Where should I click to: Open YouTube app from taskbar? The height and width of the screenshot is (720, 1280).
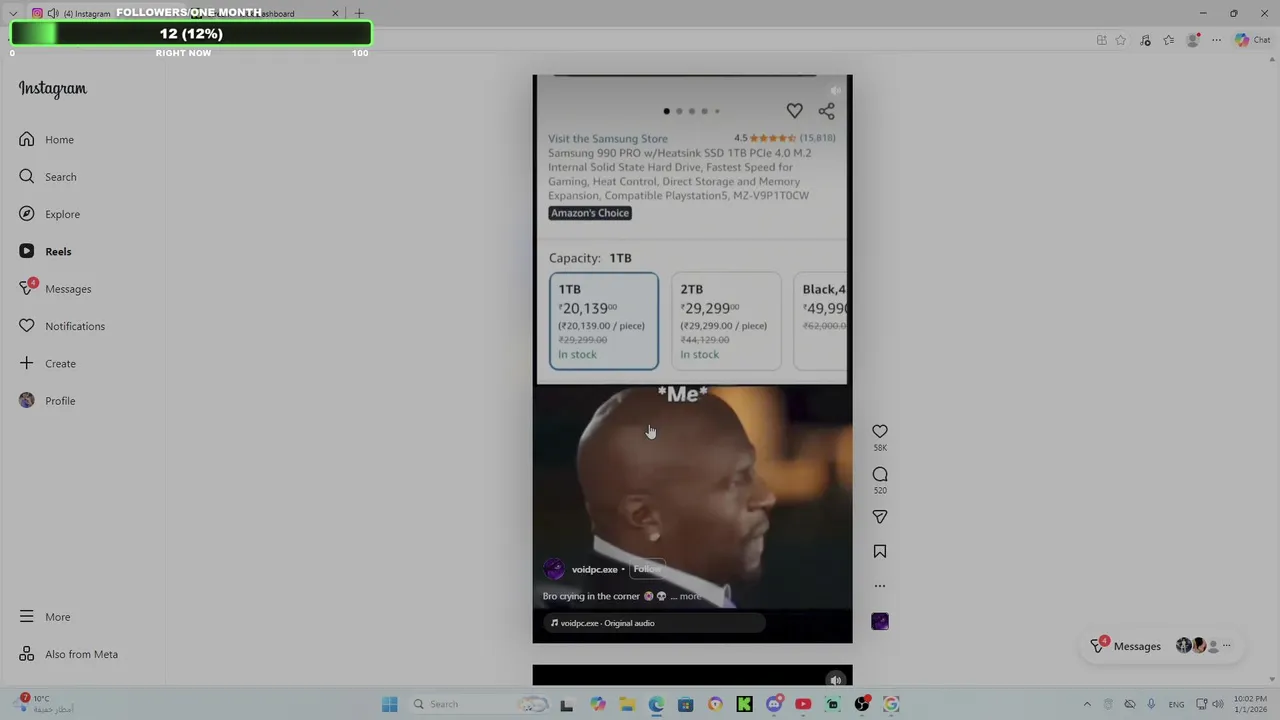tap(803, 704)
